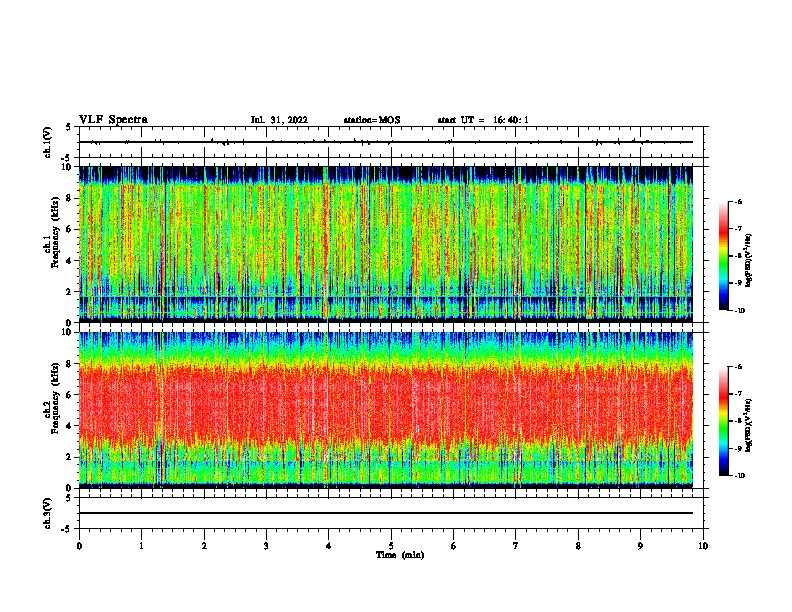
Task: Click the "ch.1(V)" waveform axis label
Action: (48, 142)
